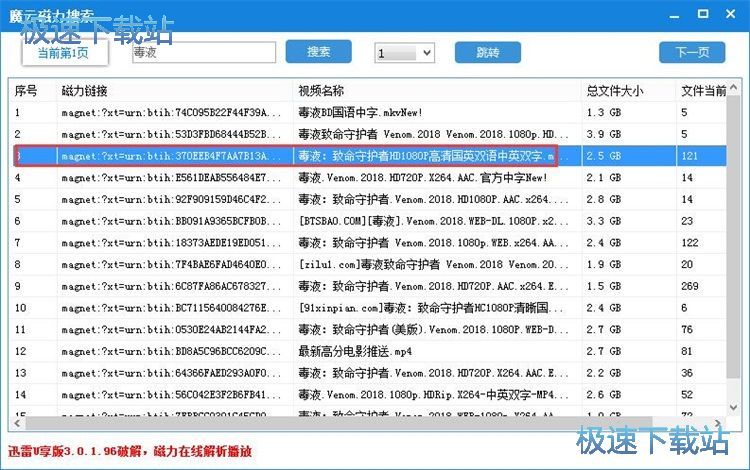Click the horizontal scrollbar left arrow
Viewport: 750px width, 470px height.
[18, 423]
